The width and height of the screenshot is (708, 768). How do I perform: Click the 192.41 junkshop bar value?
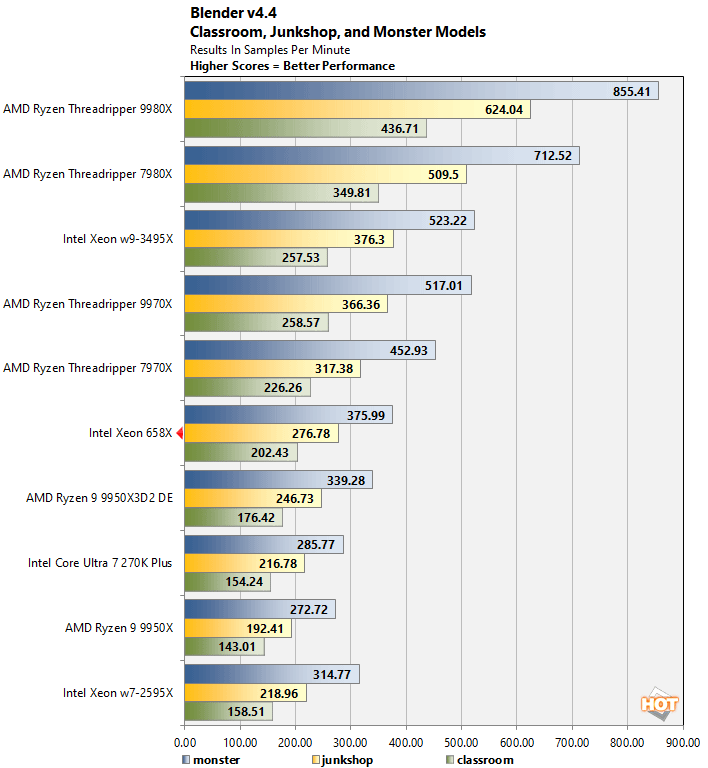[x=265, y=629]
